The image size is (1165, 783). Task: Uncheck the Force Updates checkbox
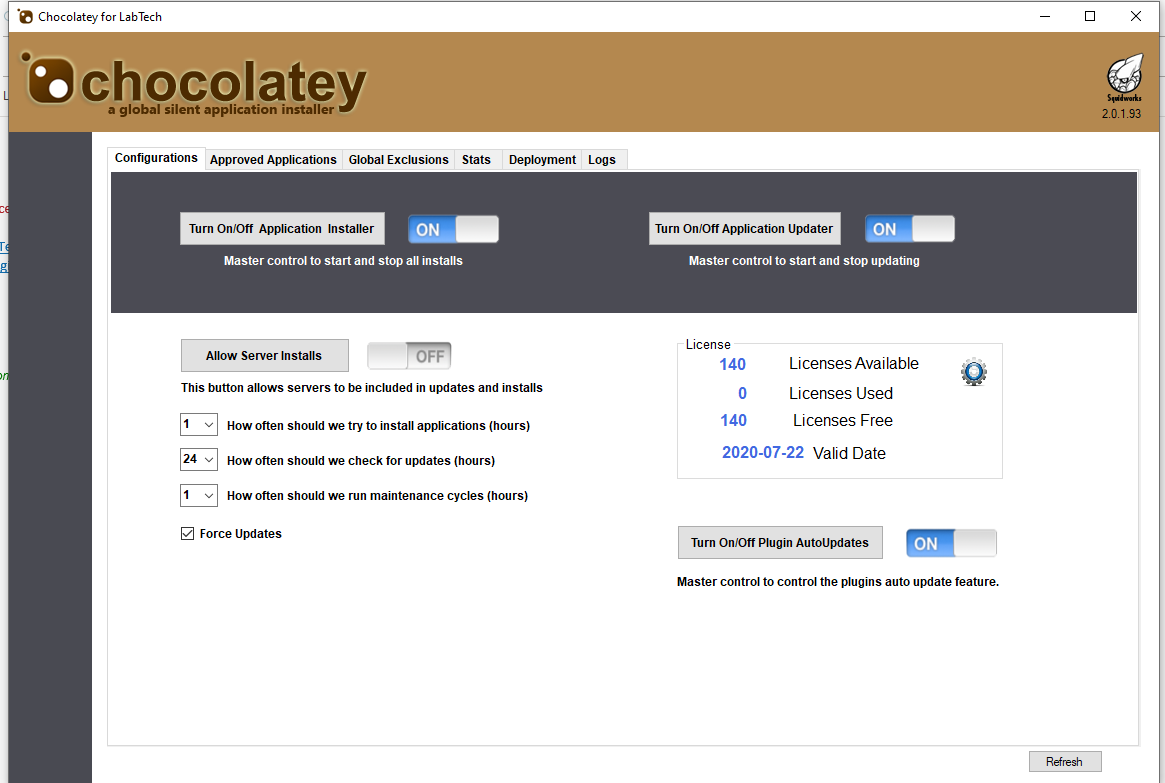[187, 534]
